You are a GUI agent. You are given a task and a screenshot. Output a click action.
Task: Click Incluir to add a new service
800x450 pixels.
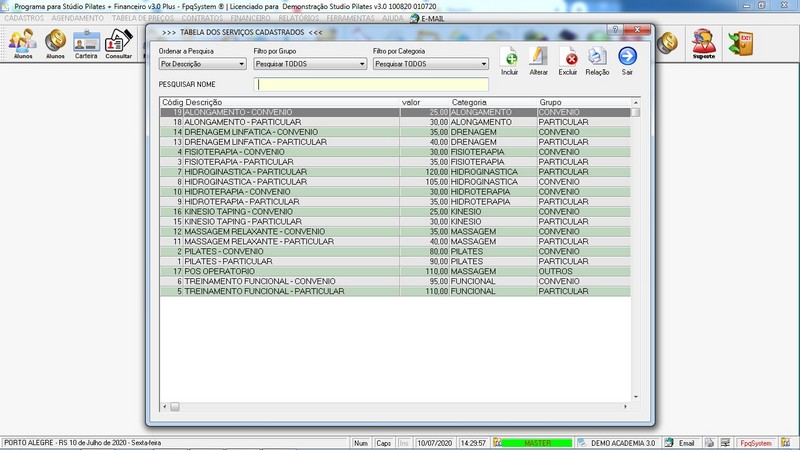(509, 61)
